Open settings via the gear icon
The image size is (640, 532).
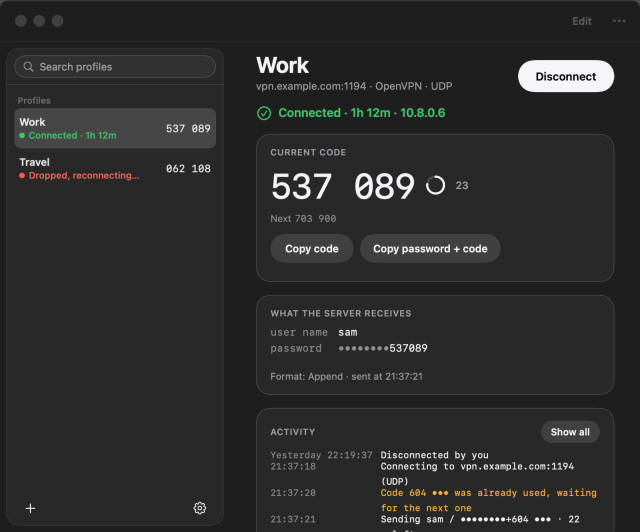(x=200, y=508)
